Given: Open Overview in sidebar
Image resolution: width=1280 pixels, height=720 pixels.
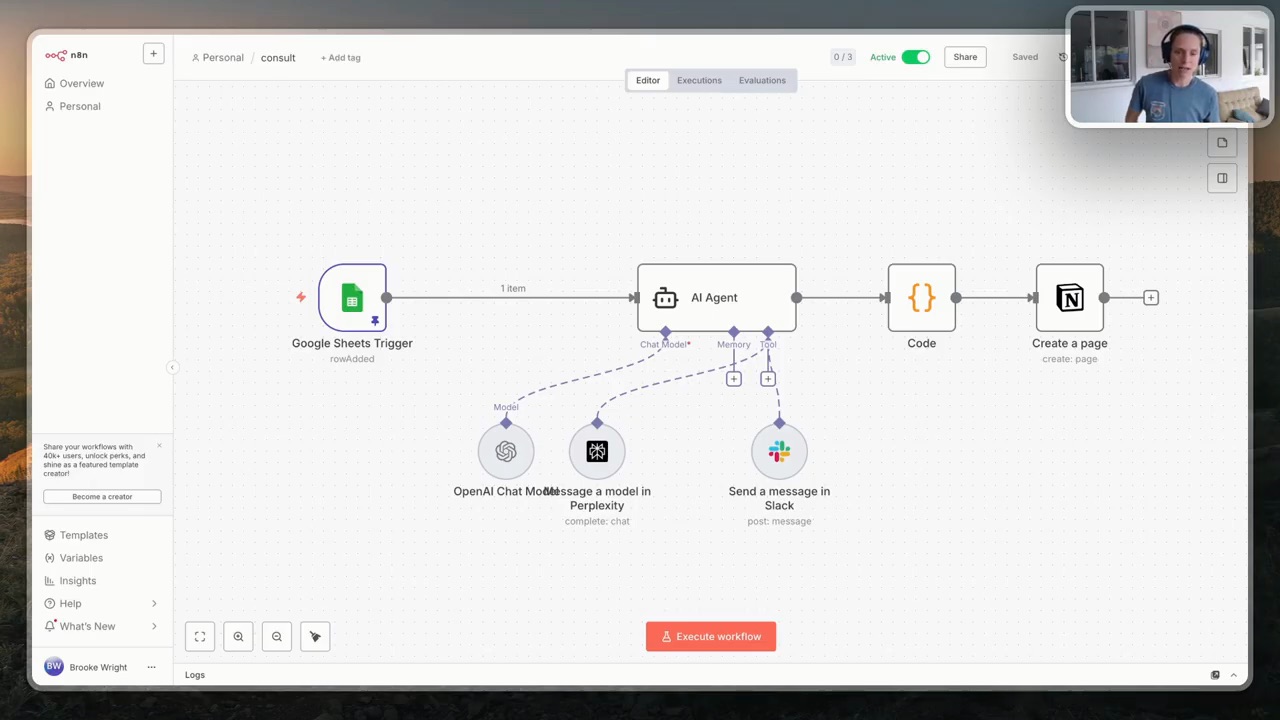Looking at the screenshot, I should click(x=102, y=83).
